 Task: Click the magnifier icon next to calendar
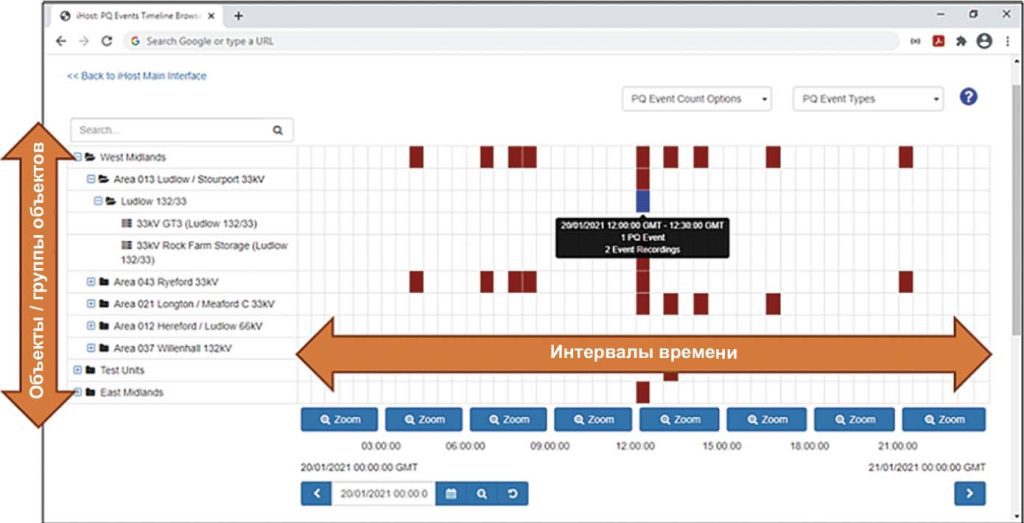click(482, 493)
